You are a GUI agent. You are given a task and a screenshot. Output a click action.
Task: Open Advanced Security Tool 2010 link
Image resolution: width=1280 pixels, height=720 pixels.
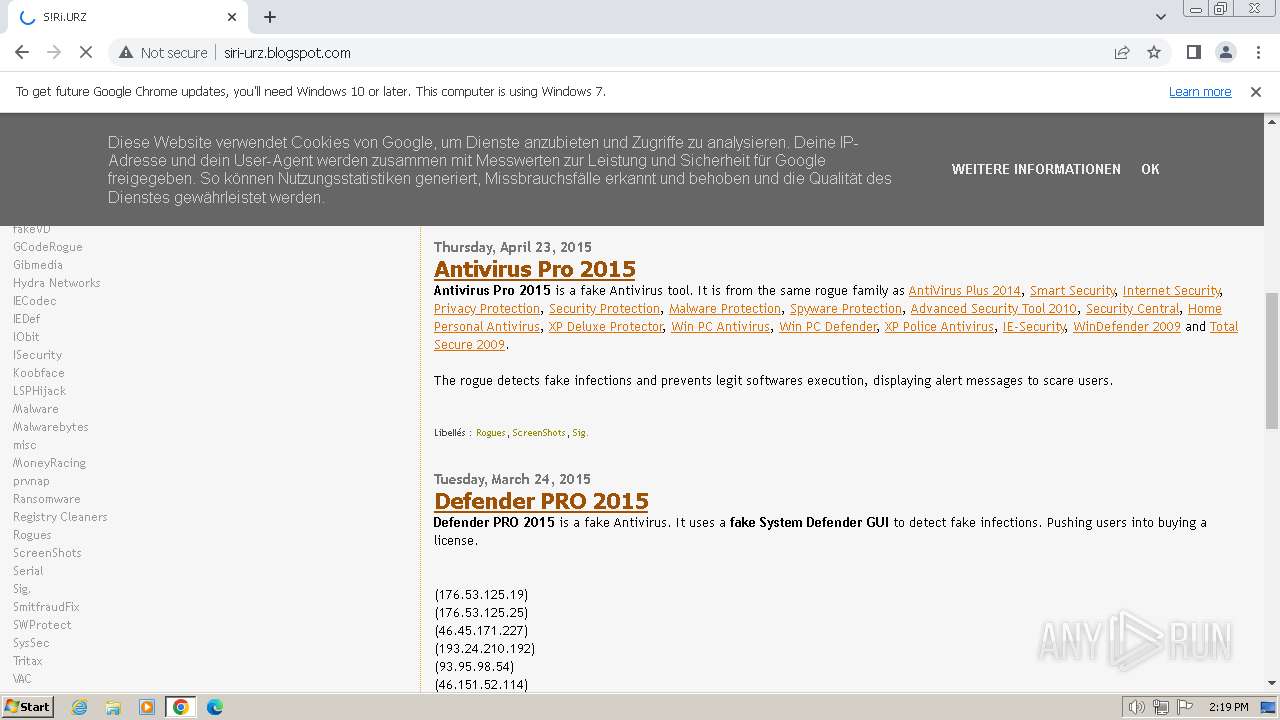click(994, 309)
